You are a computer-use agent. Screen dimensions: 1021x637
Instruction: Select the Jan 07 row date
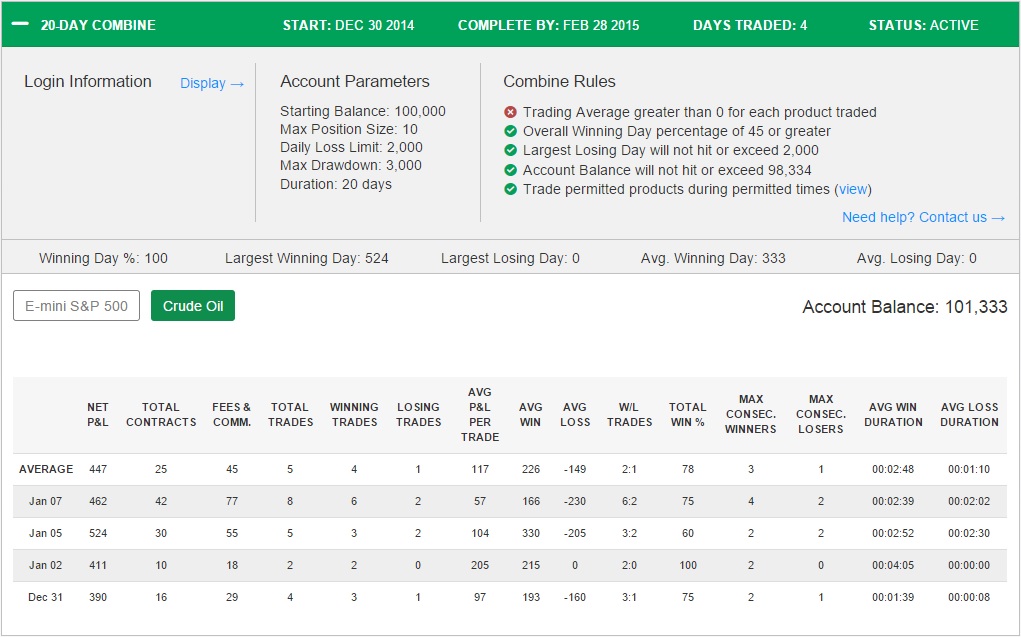[46, 502]
